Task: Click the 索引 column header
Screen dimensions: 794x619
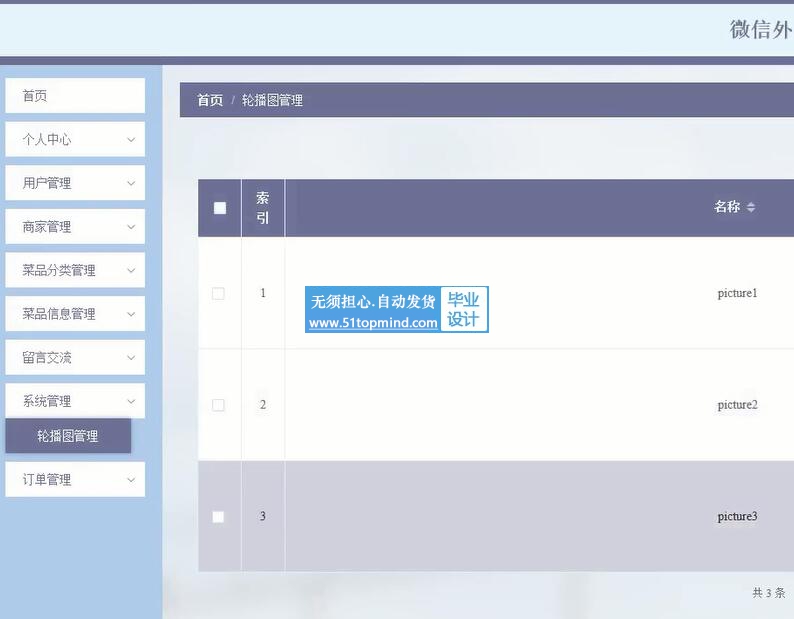Action: (262, 208)
